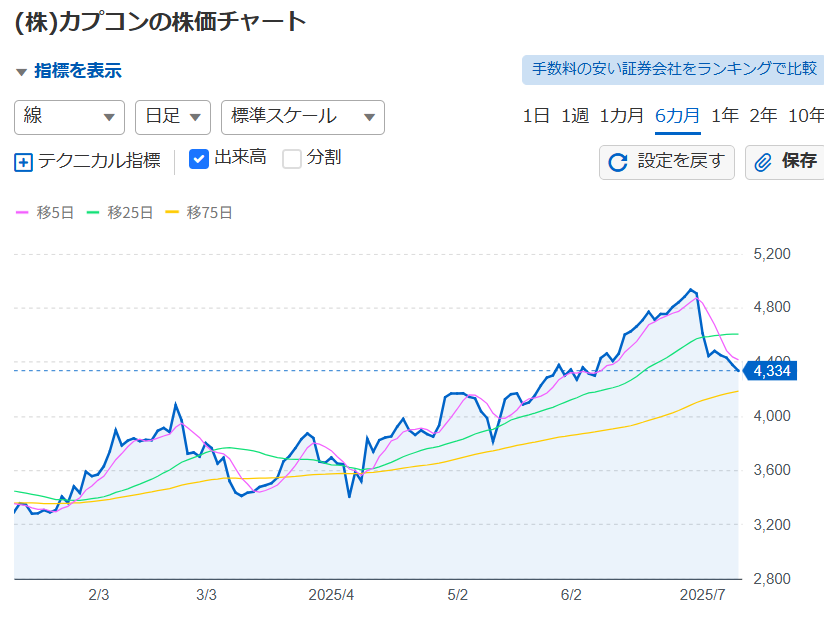The width and height of the screenshot is (824, 620).
Task: Click the plus icon beside テクニカル指標
Action: tap(23, 162)
